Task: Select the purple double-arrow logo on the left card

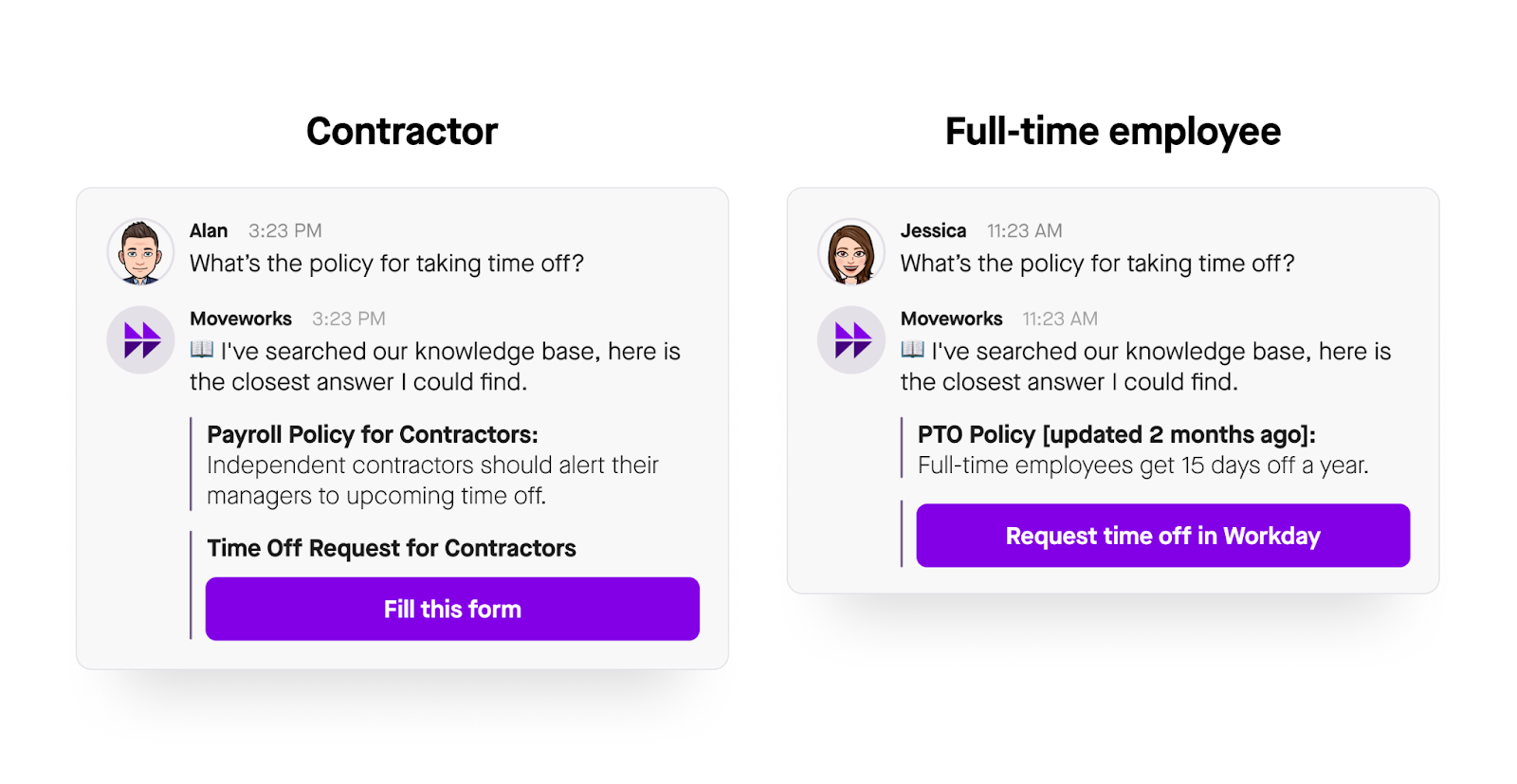Action: 140,339
